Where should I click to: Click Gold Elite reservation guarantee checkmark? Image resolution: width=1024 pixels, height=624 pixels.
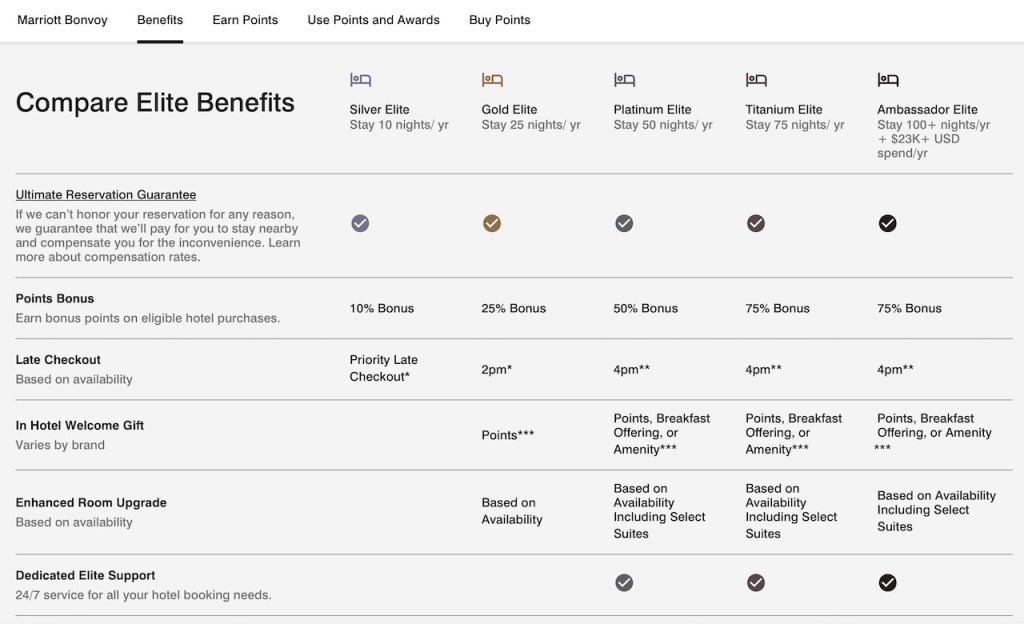[x=492, y=224]
